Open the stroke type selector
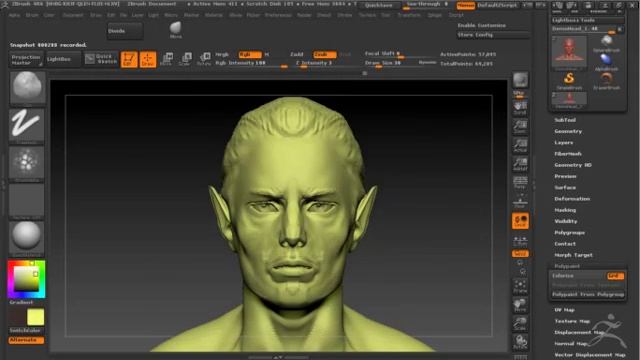The image size is (640, 360). coord(27,125)
